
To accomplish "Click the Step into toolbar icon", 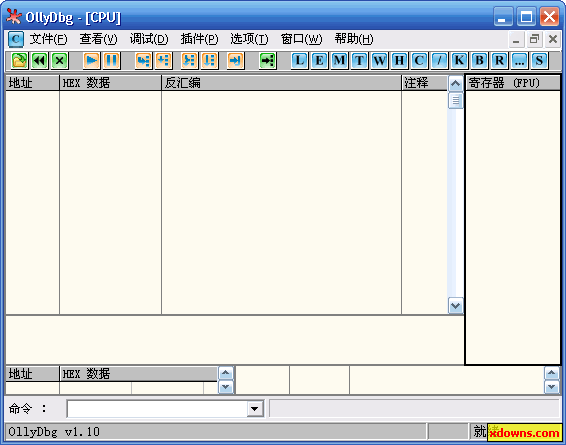I will (143, 61).
